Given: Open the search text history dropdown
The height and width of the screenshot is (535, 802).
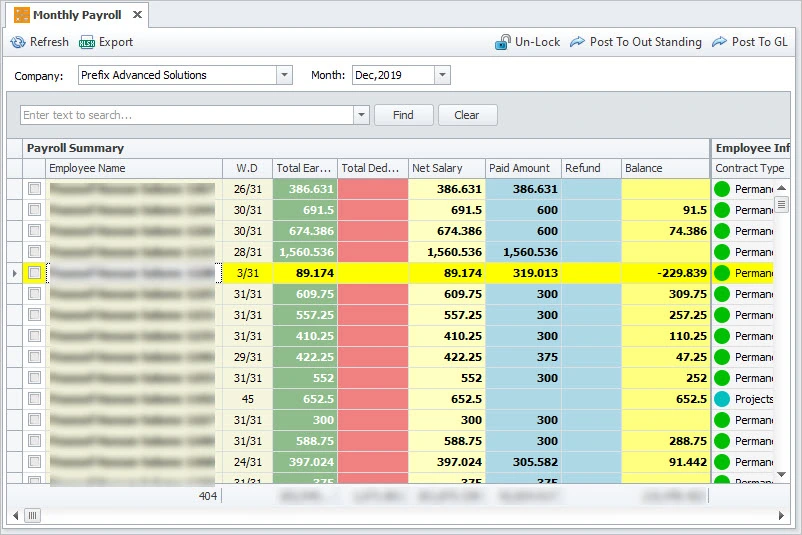Looking at the screenshot, I should (x=361, y=115).
